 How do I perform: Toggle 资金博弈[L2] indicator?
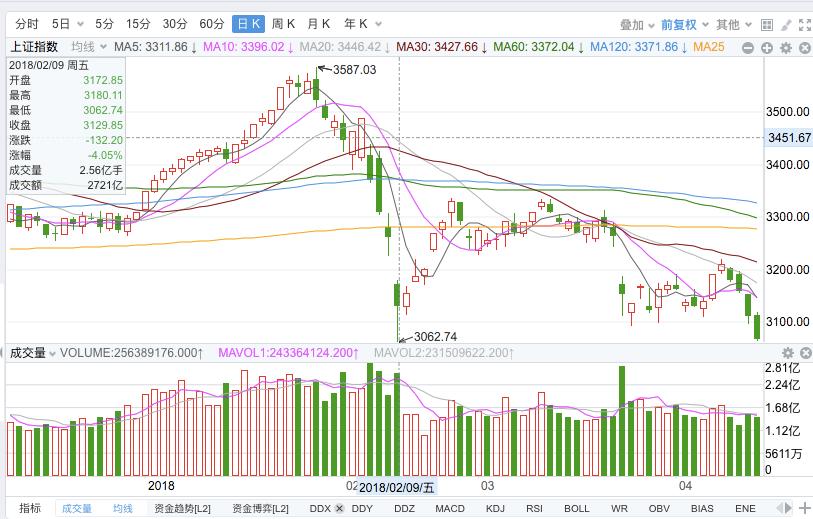coord(260,509)
